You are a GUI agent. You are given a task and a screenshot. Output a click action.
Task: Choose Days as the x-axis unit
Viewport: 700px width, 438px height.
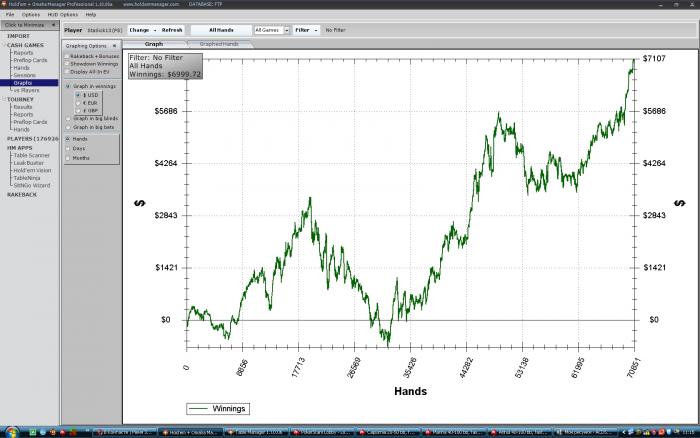[68, 149]
